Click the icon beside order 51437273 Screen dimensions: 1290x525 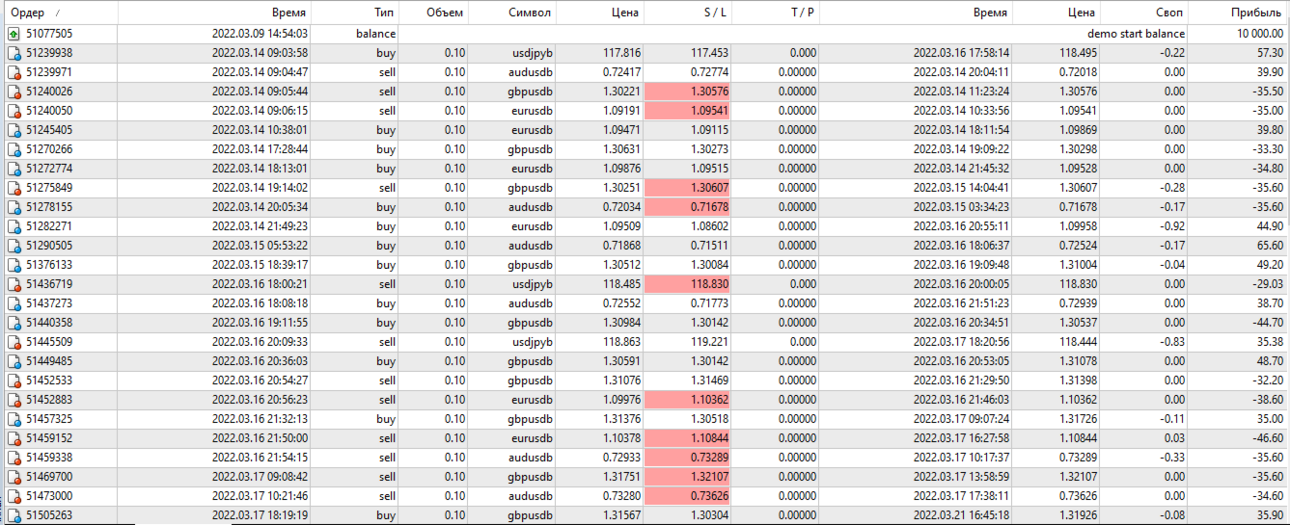point(14,303)
